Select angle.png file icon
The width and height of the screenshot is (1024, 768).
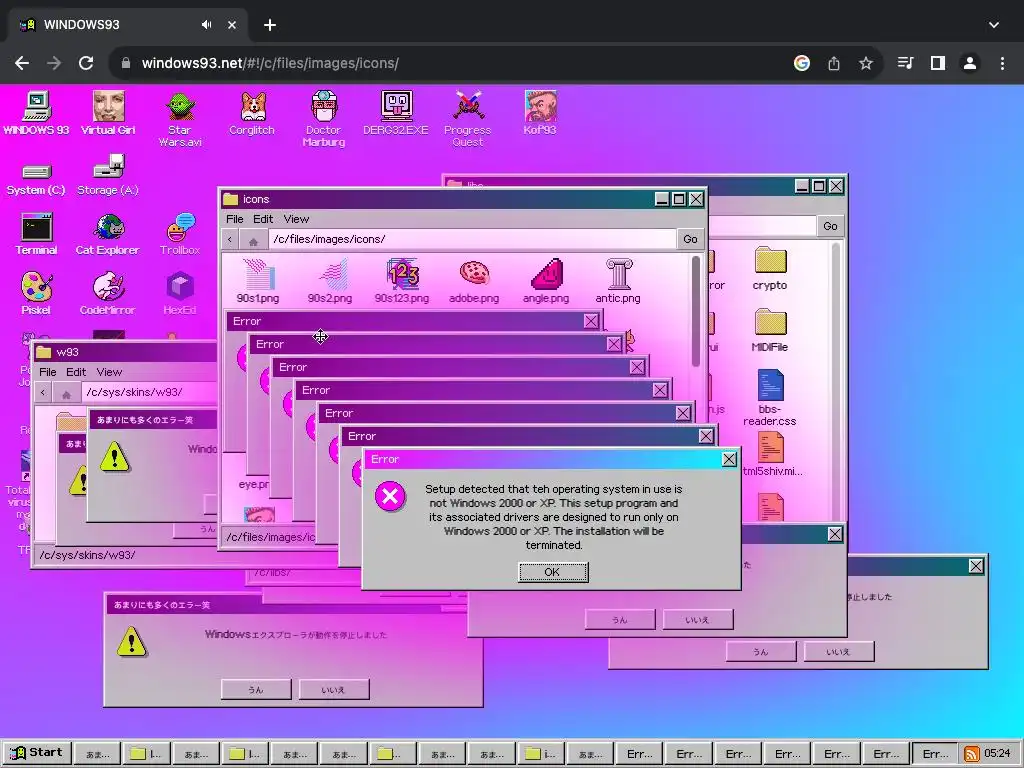546,281
